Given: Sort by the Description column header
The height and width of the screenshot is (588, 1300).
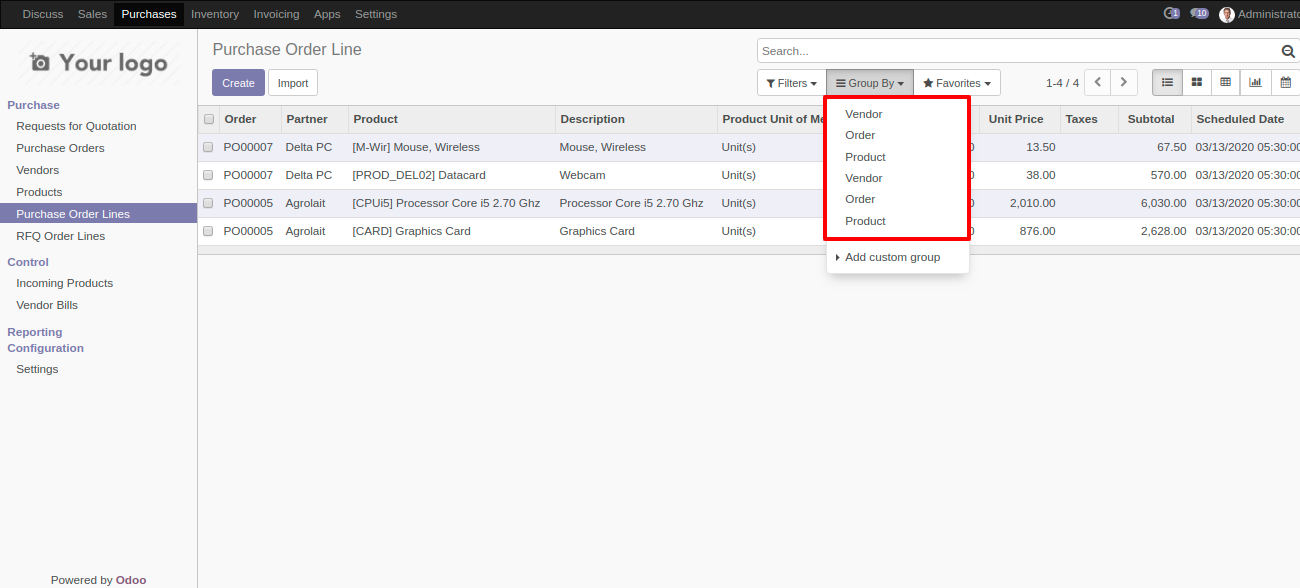Looking at the screenshot, I should [x=636, y=119].
